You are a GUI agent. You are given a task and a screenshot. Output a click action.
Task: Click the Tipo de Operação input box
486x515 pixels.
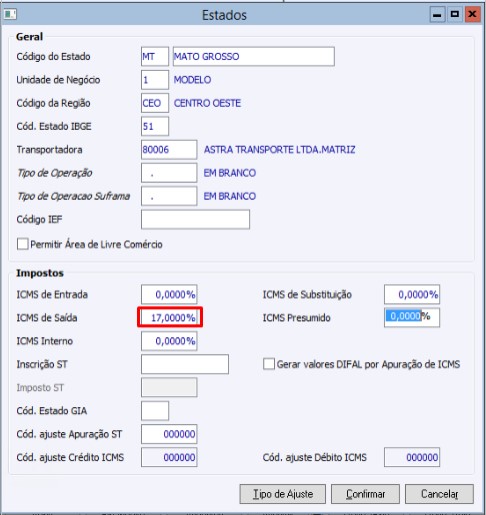169,173
